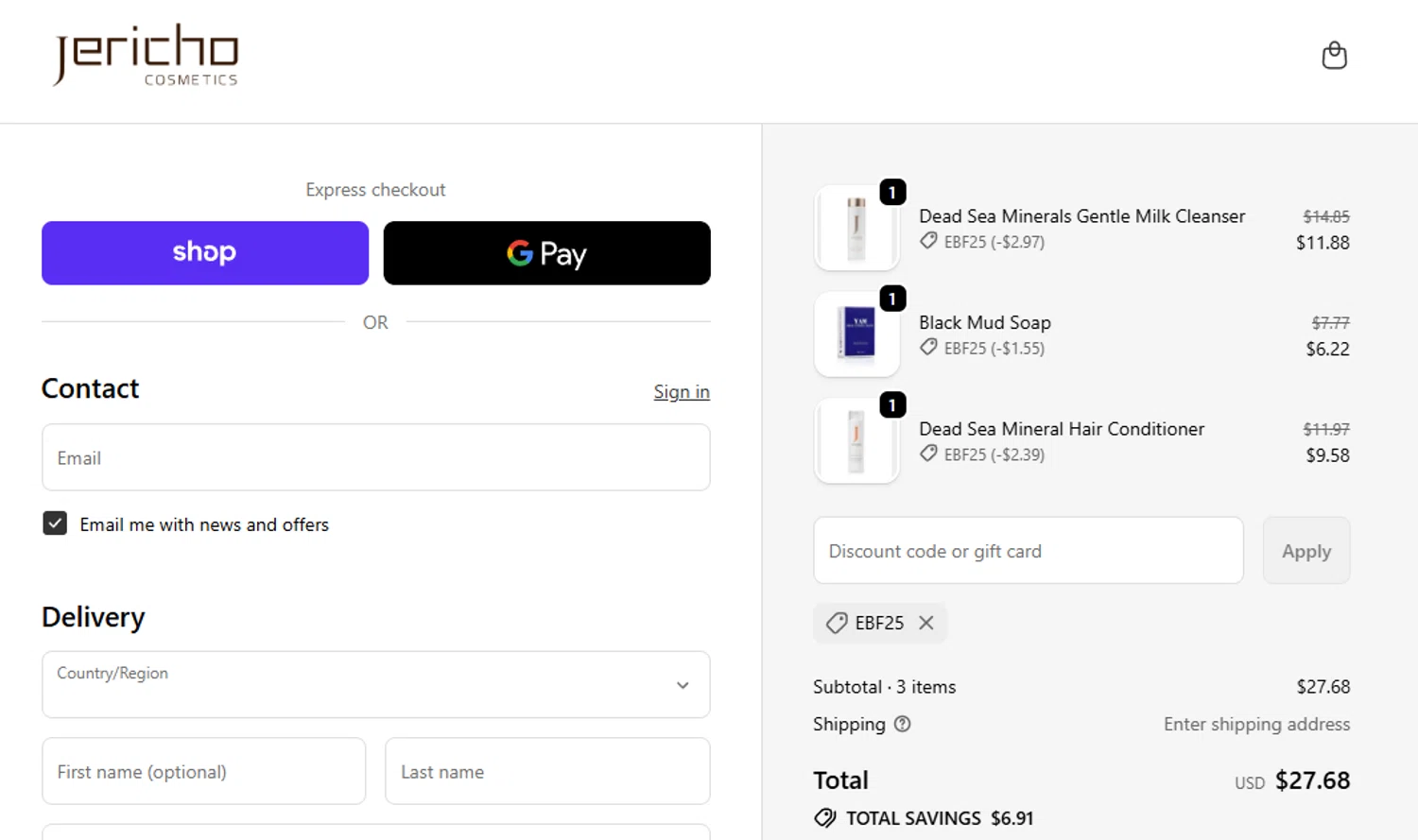Select the text Dead Sea Minerals Gentle Milk Cleanser
Image resolution: width=1418 pixels, height=840 pixels.
coord(1081,216)
